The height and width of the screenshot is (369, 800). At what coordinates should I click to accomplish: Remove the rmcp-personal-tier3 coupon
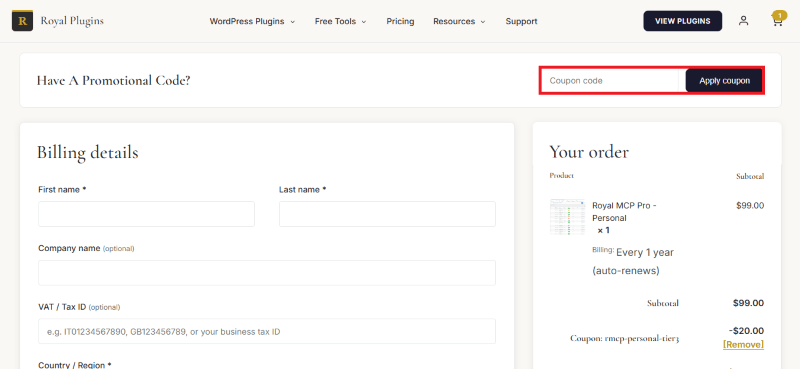[x=743, y=345]
